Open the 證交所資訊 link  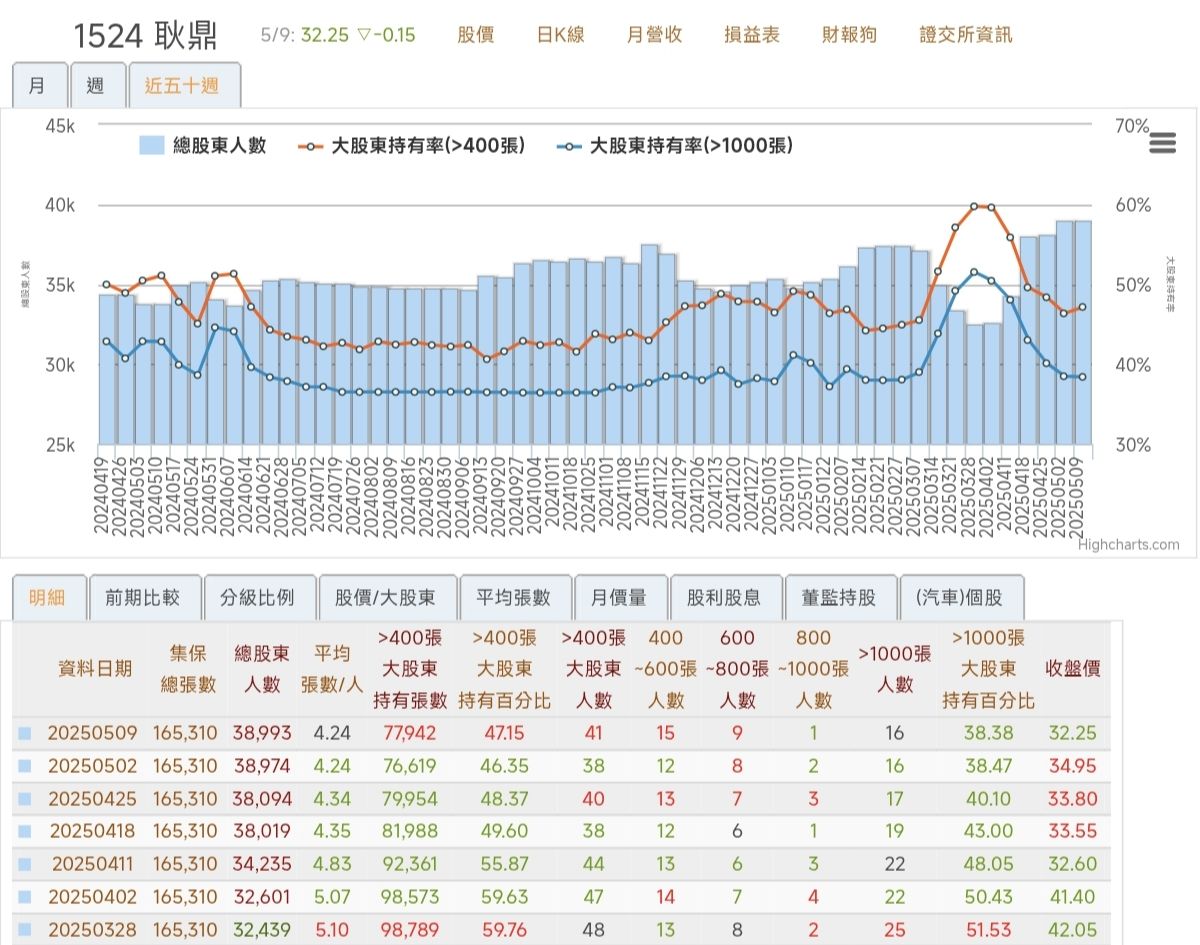coord(965,35)
